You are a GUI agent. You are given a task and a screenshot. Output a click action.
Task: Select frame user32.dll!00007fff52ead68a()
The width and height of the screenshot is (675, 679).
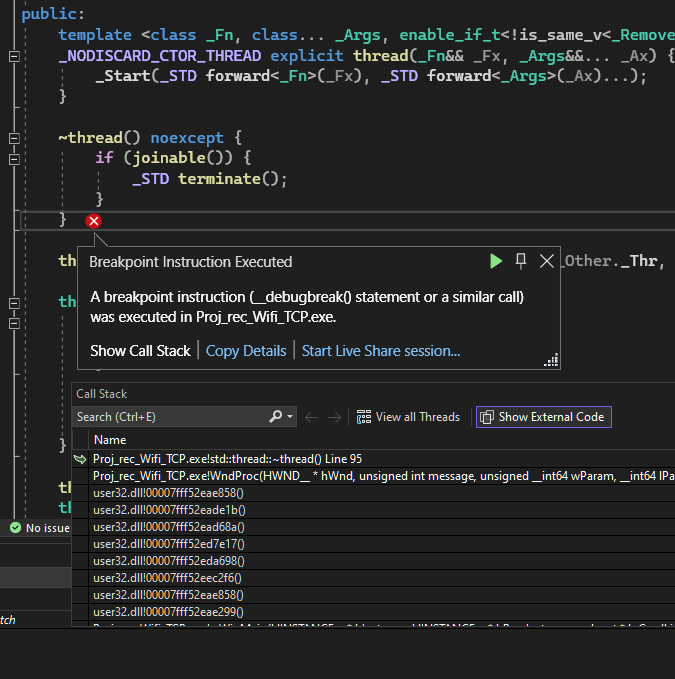(373, 527)
